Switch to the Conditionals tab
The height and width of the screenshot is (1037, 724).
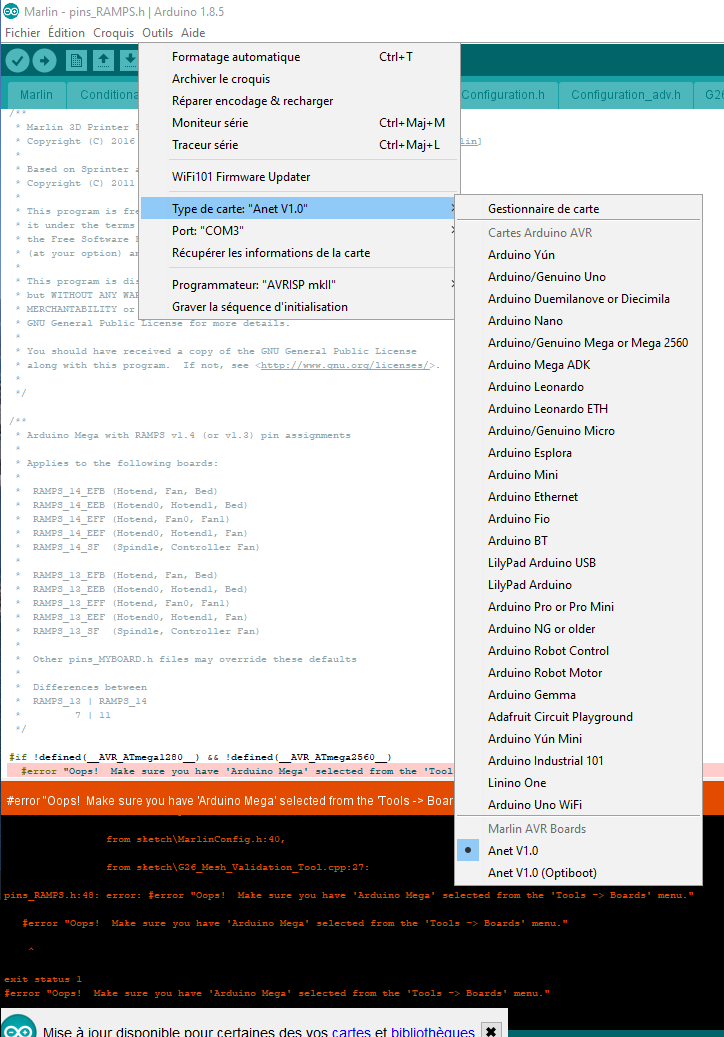tap(104, 95)
